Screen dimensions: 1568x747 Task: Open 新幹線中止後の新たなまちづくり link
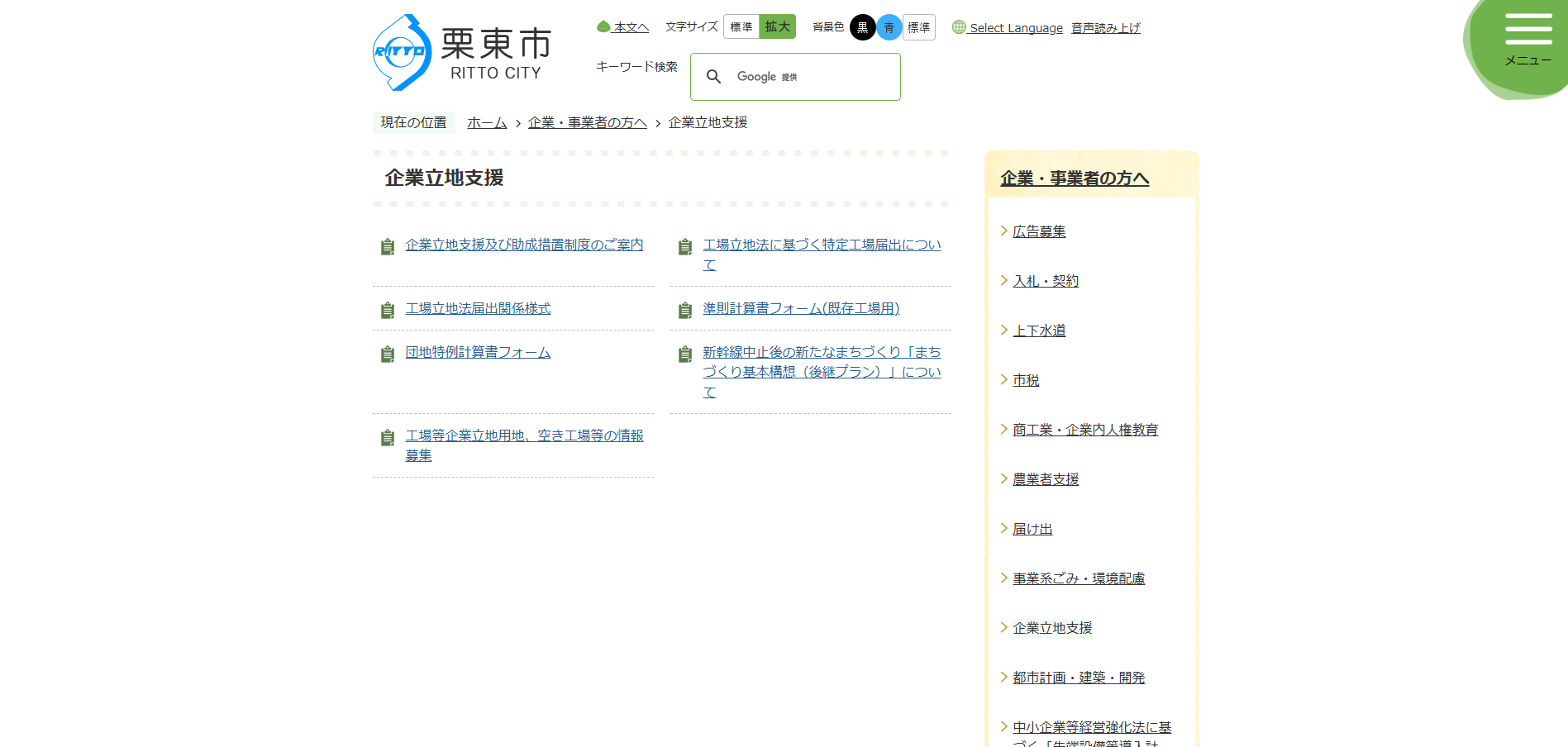(822, 372)
